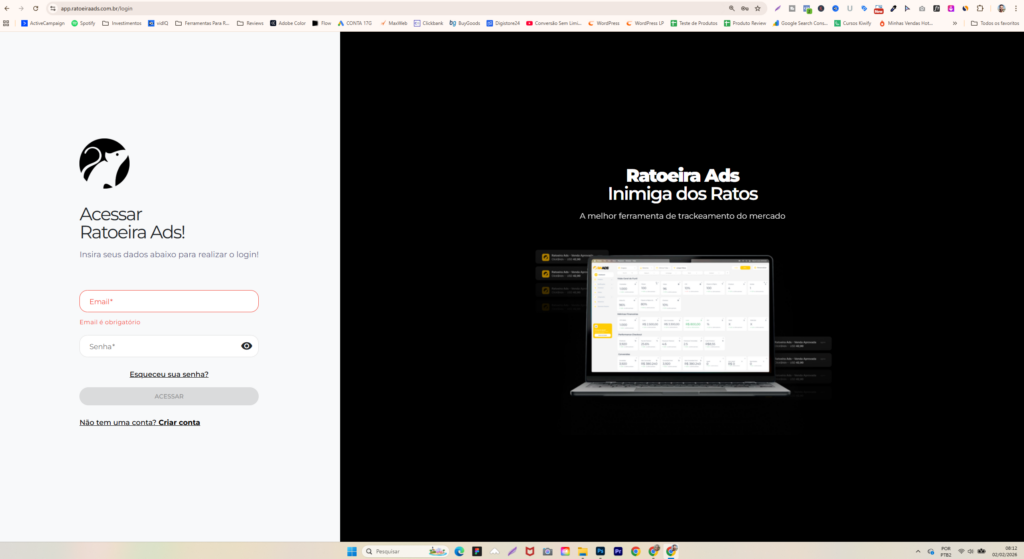This screenshot has width=1024, height=559.
Task: Open the 'Conversão Sem Limi...' YouTube bookmark
Action: (x=554, y=23)
